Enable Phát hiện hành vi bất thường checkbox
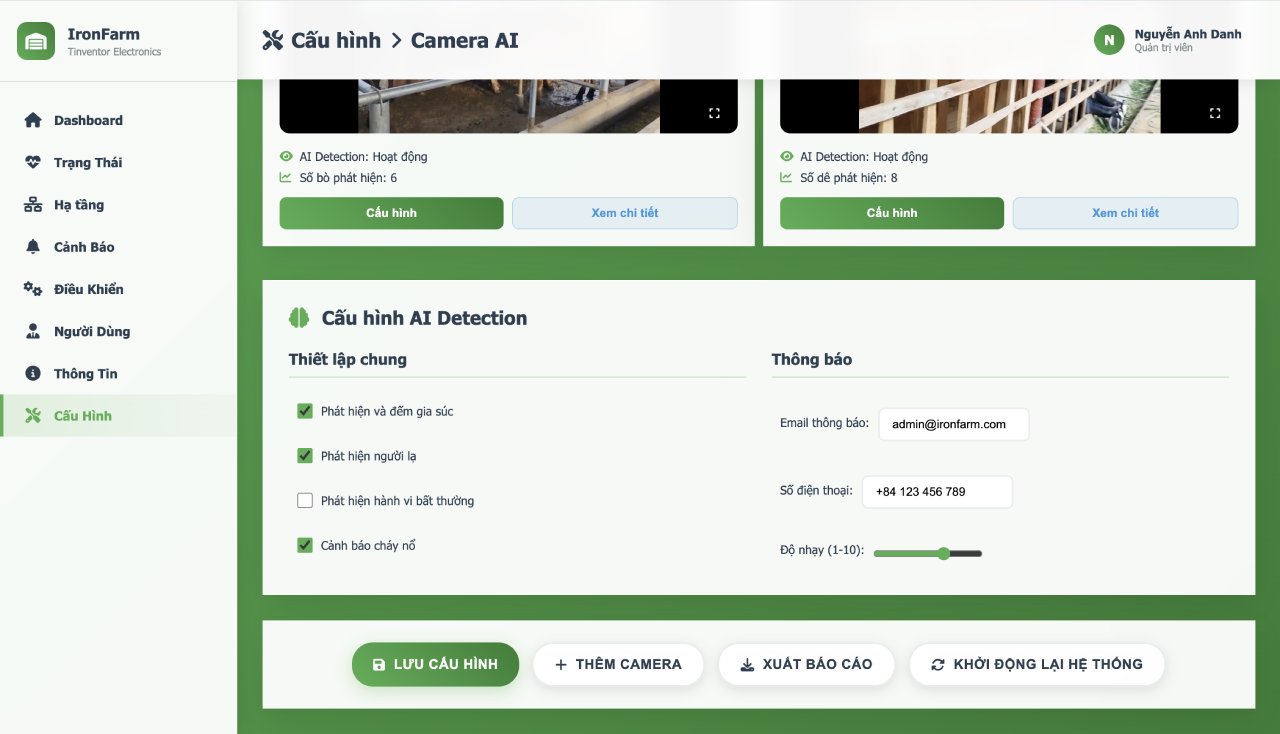 click(x=305, y=501)
